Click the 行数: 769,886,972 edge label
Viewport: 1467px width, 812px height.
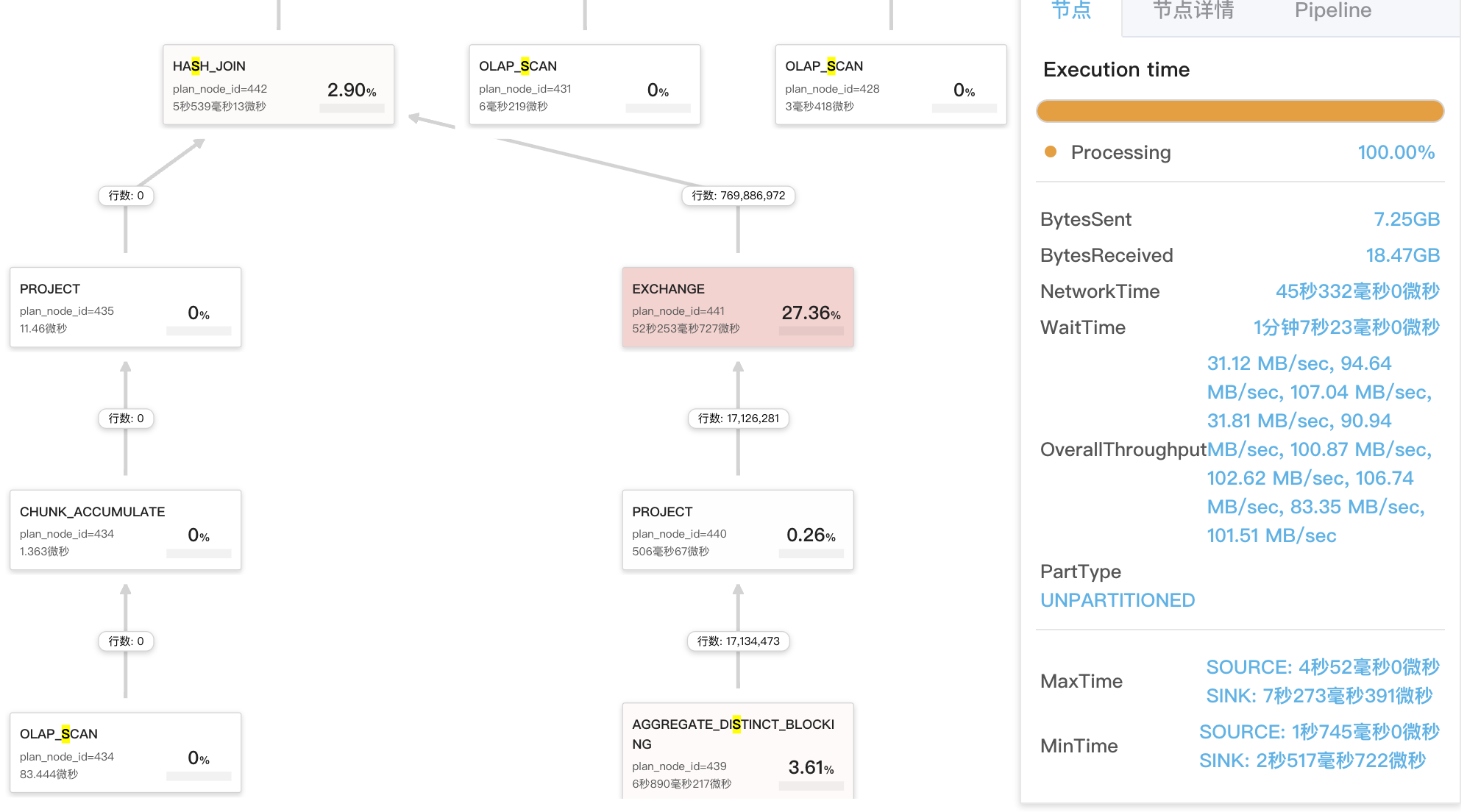(738, 196)
